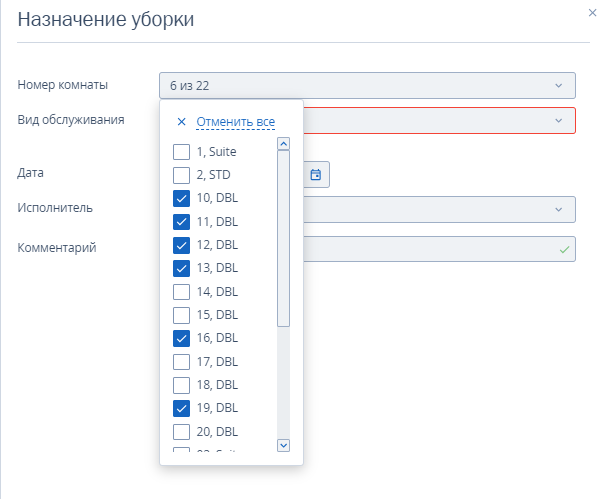Close the Назначение уборки dialog
Screen dimensions: 605x499
592,13
